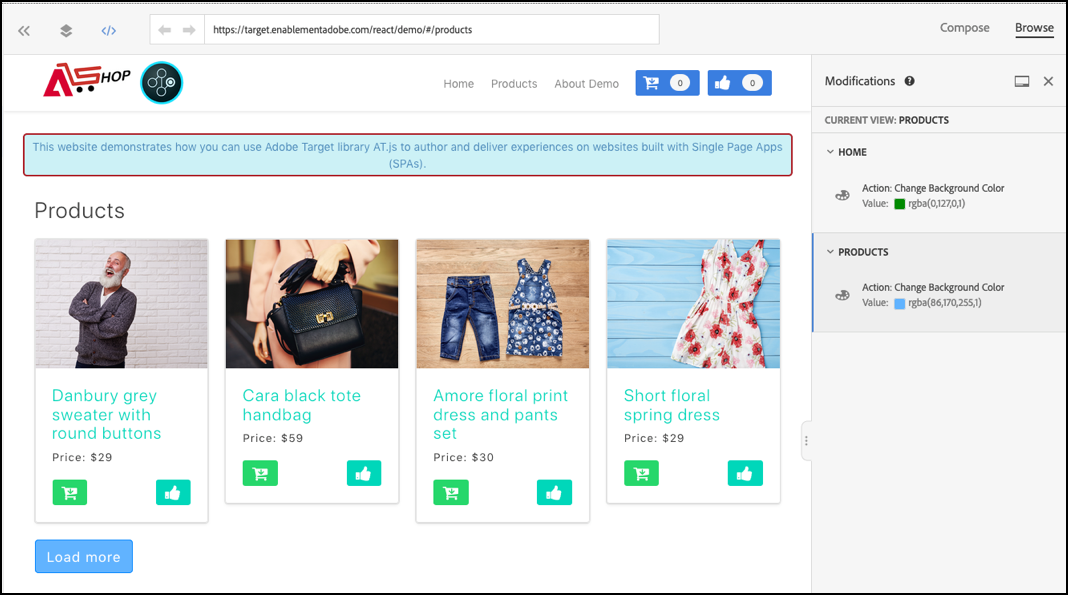
Task: Click CURRENT VIEW: PRODUCTS label
Action: point(887,120)
